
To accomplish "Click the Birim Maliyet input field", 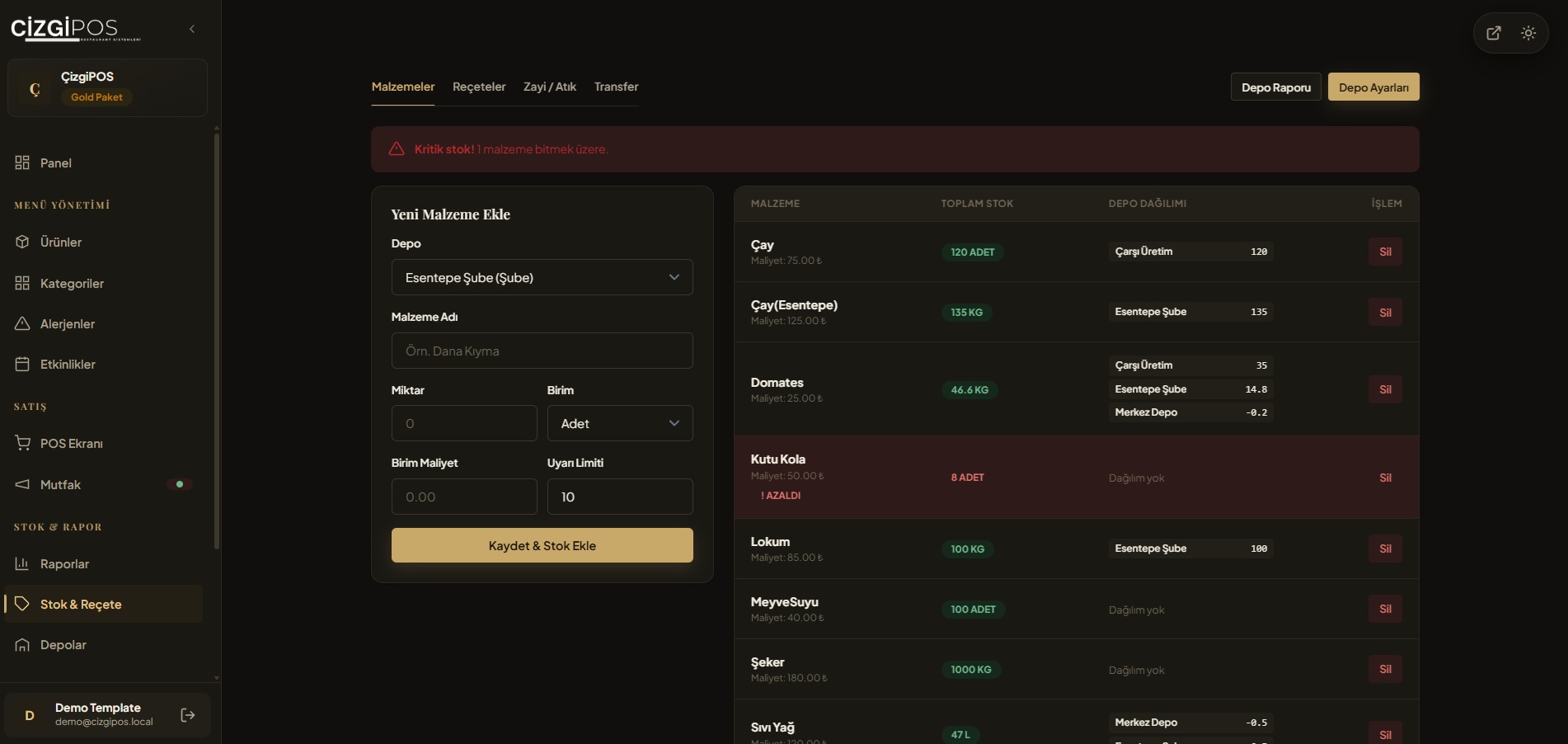I will pyautogui.click(x=464, y=497).
